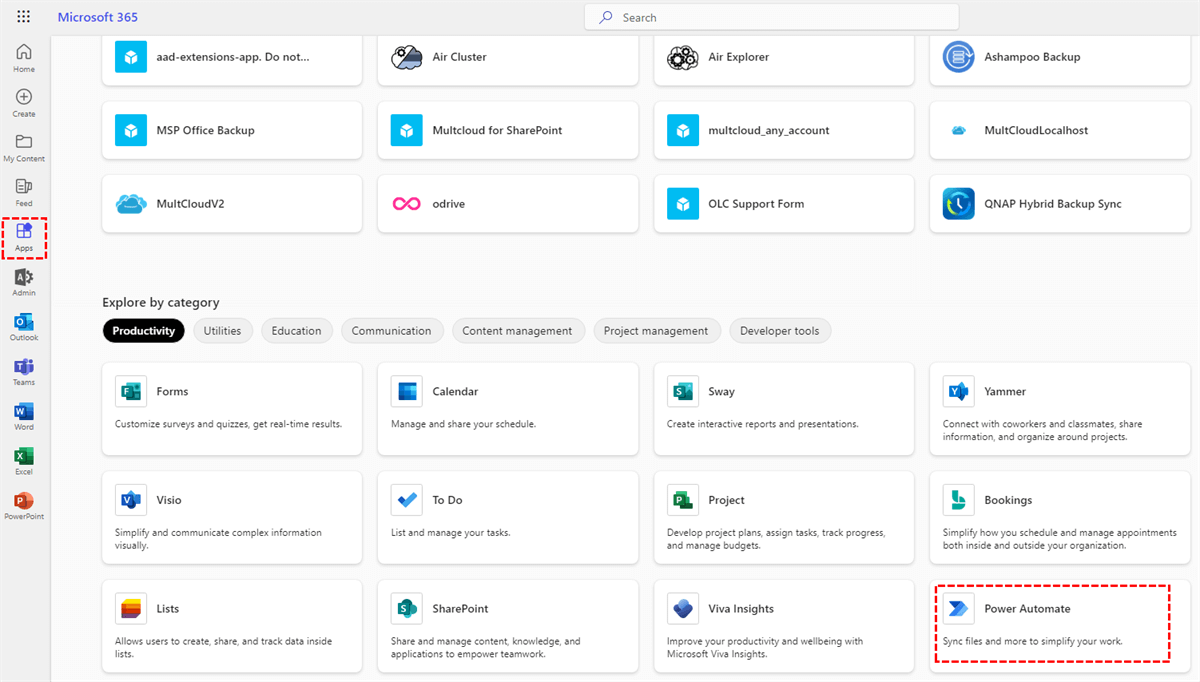Launch PowerPoint from the sidebar

click(24, 506)
